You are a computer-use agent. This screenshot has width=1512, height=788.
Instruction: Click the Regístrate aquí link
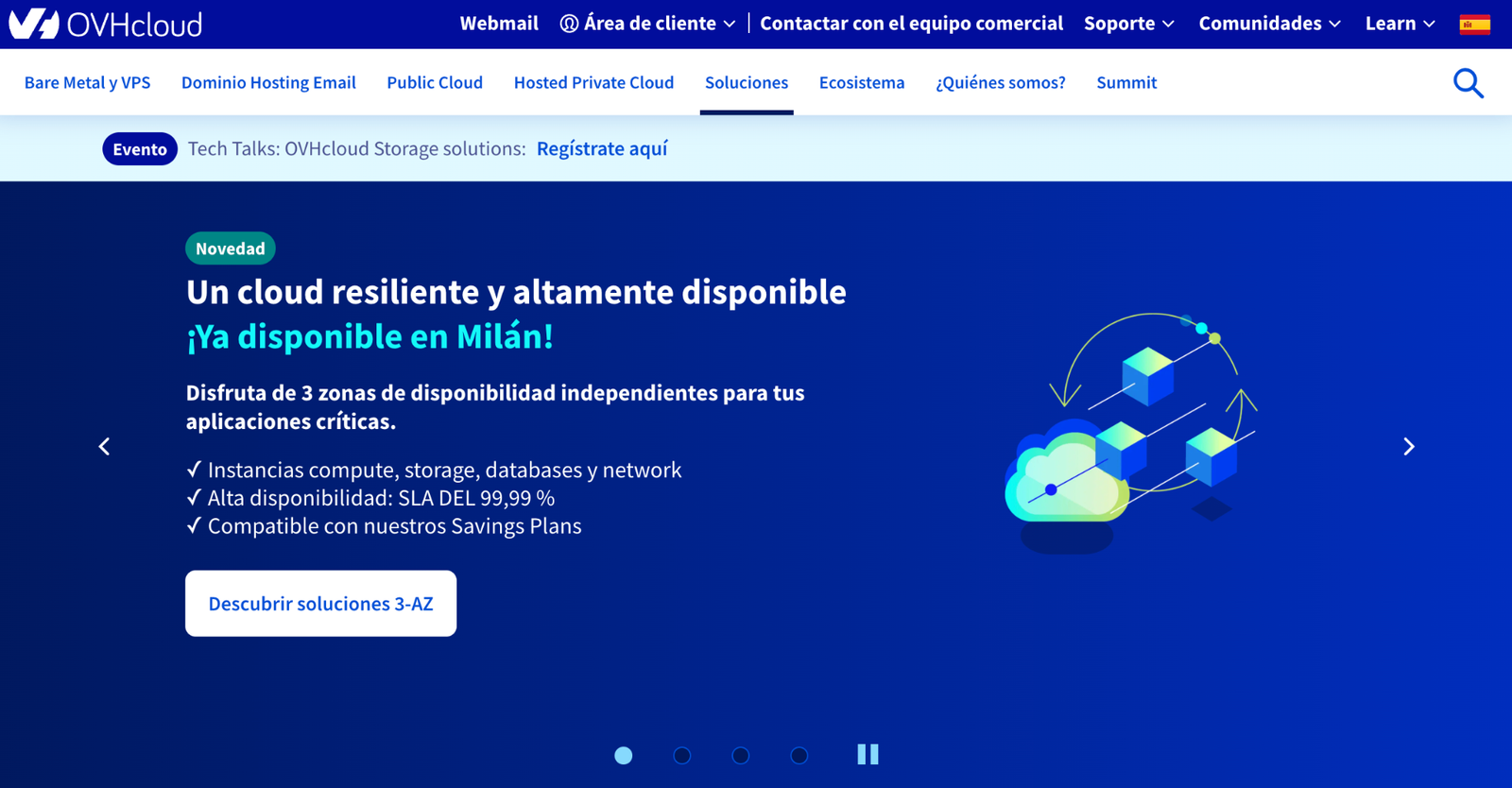[x=602, y=148]
